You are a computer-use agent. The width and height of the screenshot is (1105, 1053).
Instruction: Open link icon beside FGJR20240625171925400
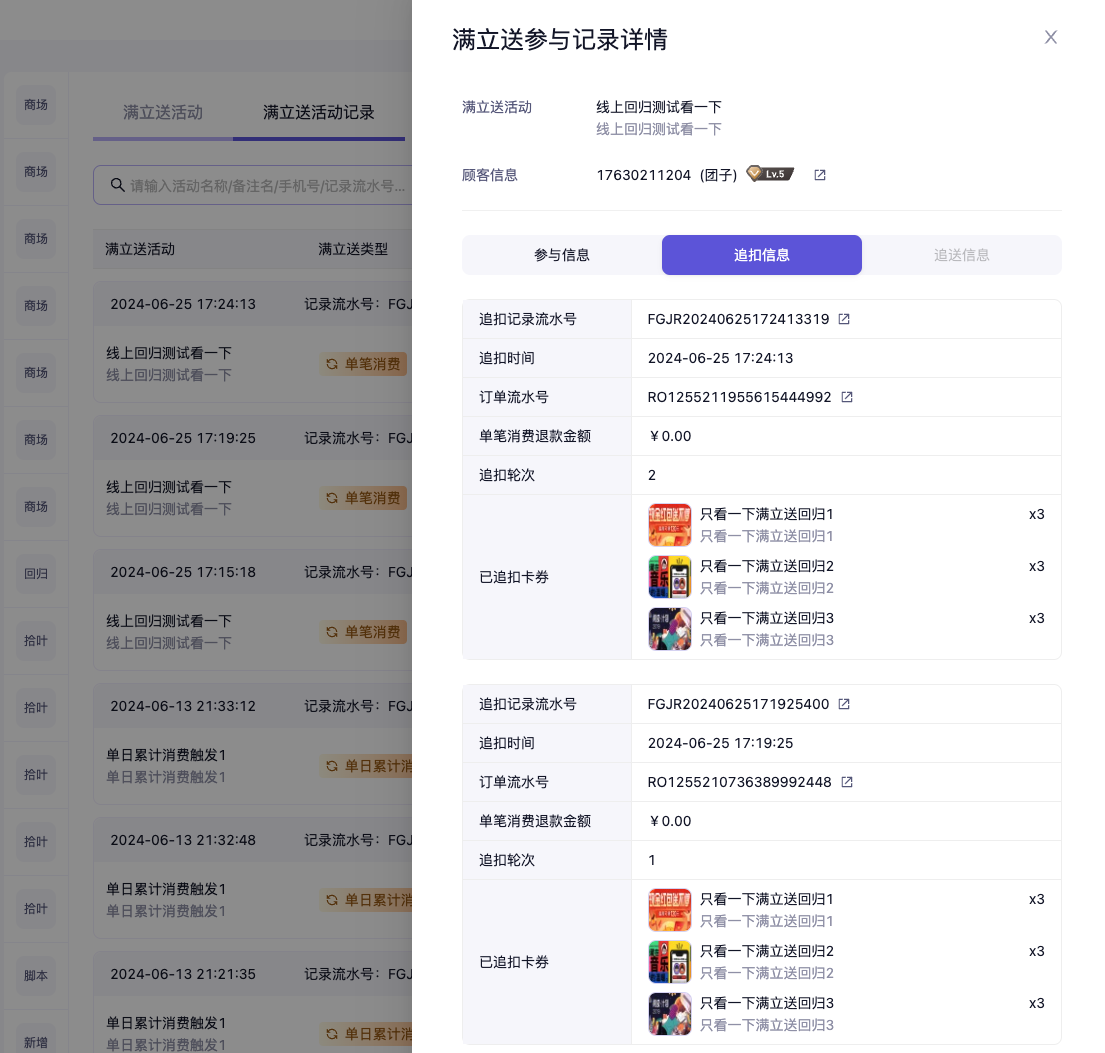844,704
